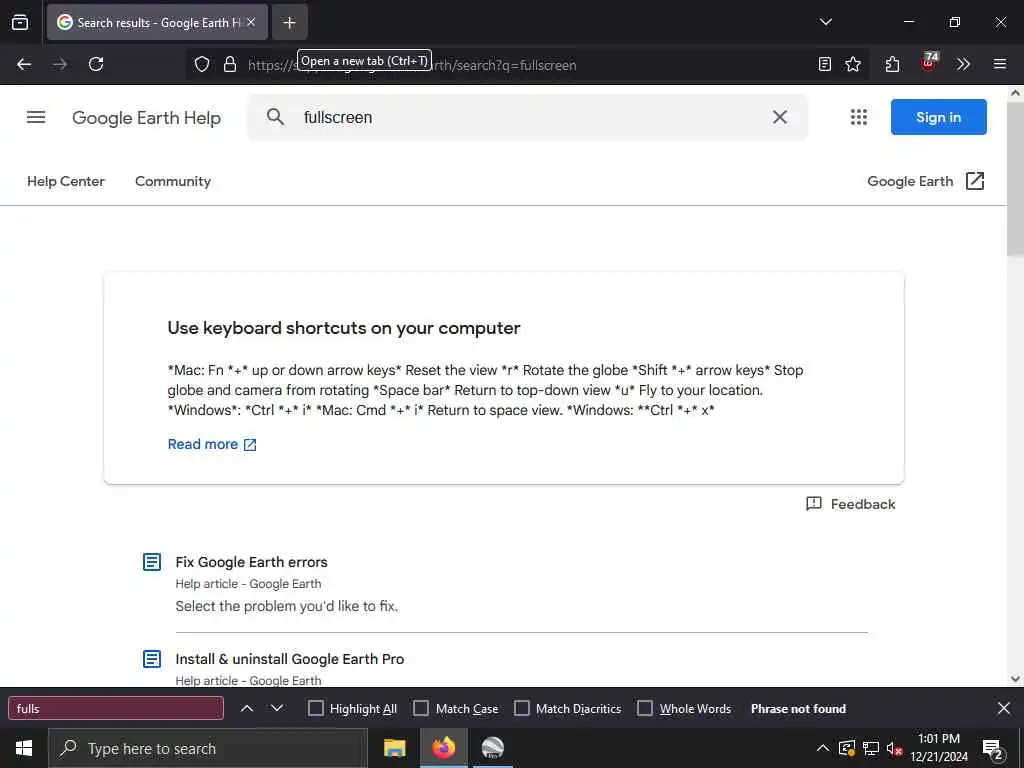Enable Whole Words checkbox
1024x768 pixels.
[x=645, y=709]
